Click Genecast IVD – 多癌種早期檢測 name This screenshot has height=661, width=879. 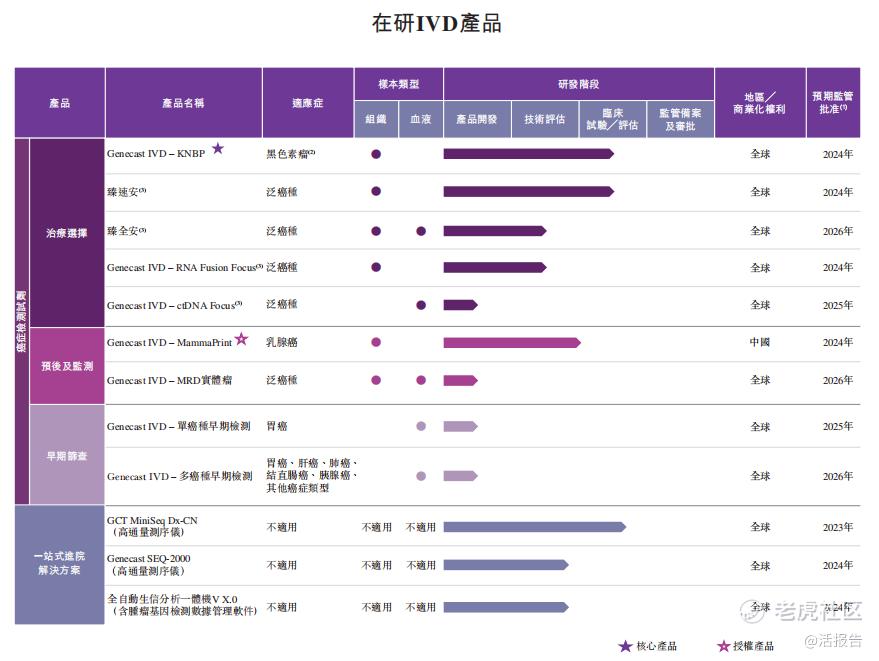[180, 477]
